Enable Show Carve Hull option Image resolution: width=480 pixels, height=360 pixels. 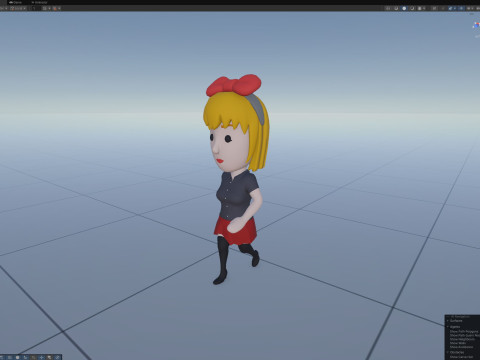pyautogui.click(x=461, y=357)
